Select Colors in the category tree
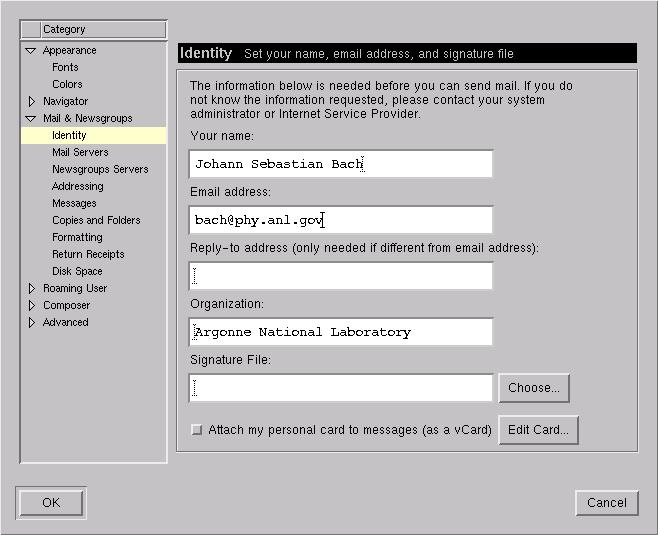Screen dimensions: 658x535 (67, 84)
